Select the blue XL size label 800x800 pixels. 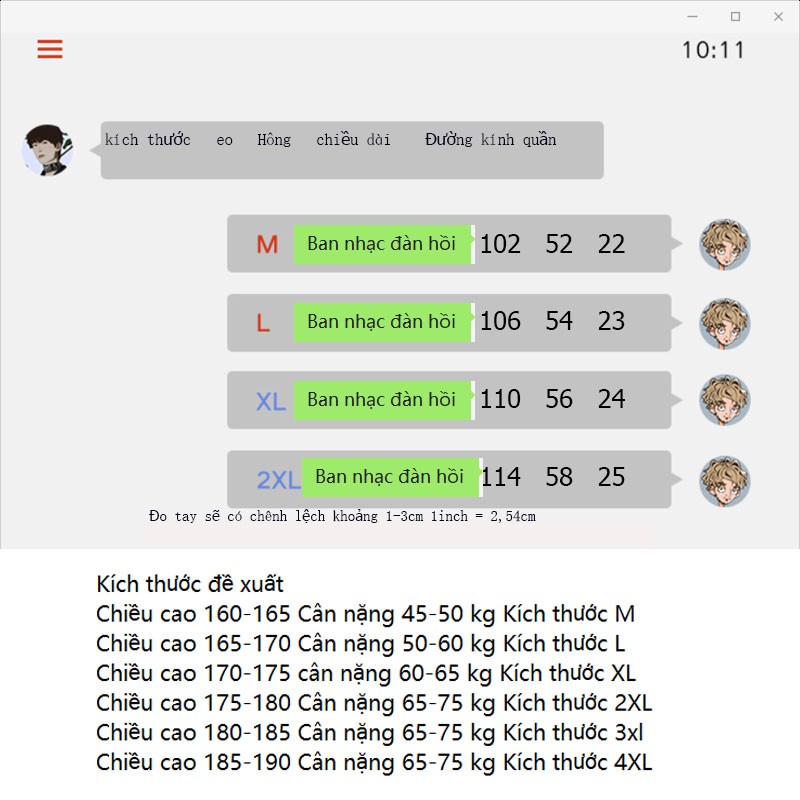click(x=270, y=402)
